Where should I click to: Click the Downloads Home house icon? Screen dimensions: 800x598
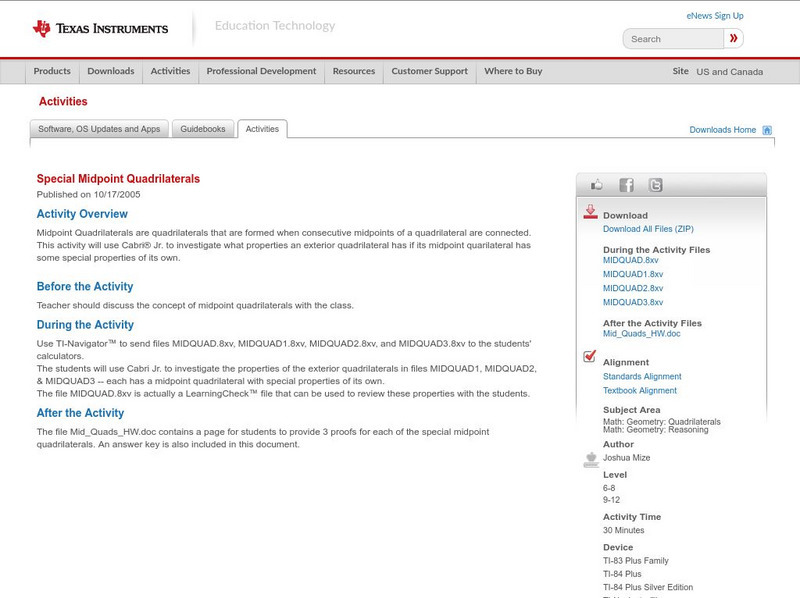767,130
